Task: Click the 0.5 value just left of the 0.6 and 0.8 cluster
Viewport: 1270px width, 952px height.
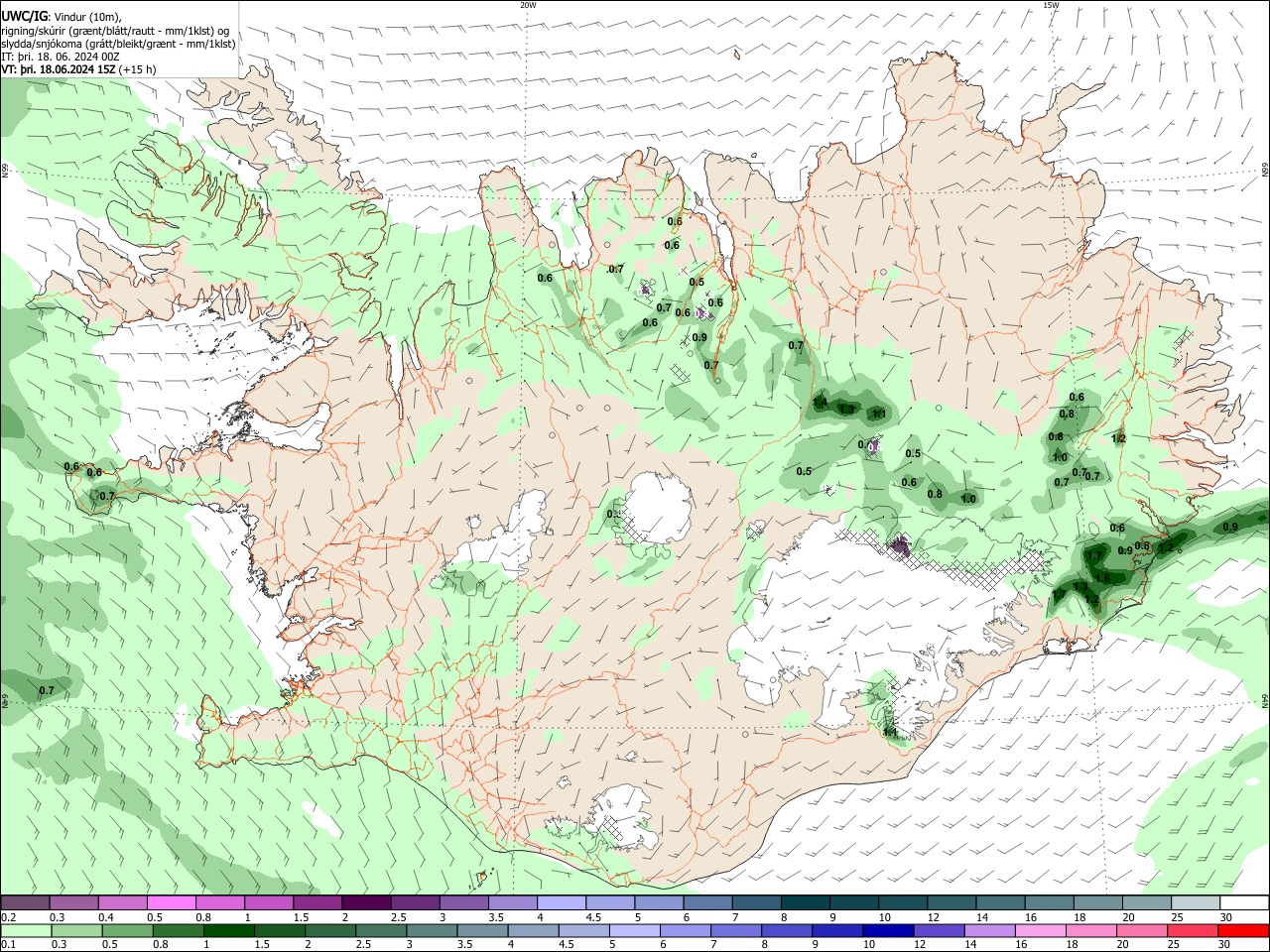Action: [804, 471]
